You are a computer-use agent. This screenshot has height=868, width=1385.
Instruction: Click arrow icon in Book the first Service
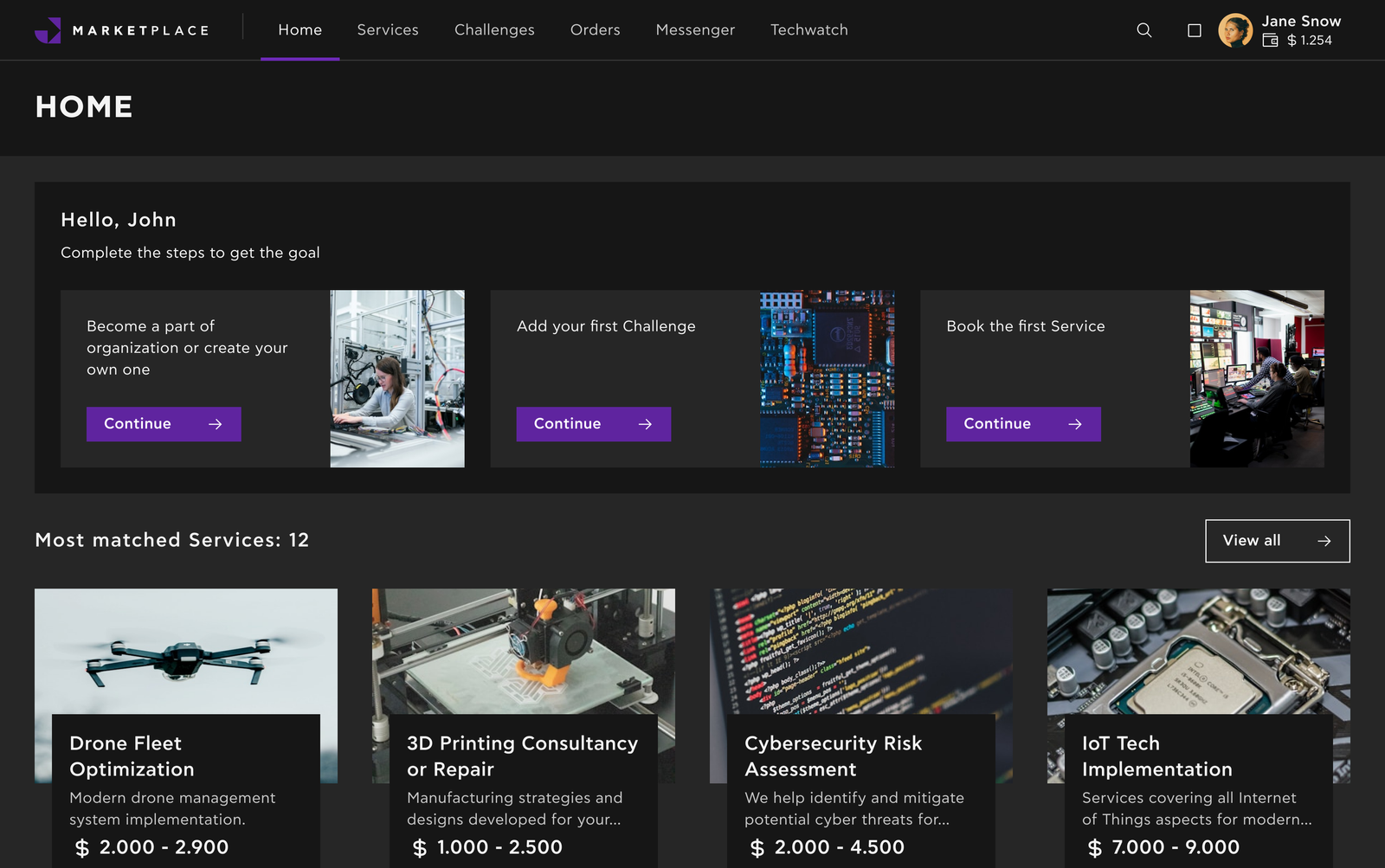(1074, 424)
